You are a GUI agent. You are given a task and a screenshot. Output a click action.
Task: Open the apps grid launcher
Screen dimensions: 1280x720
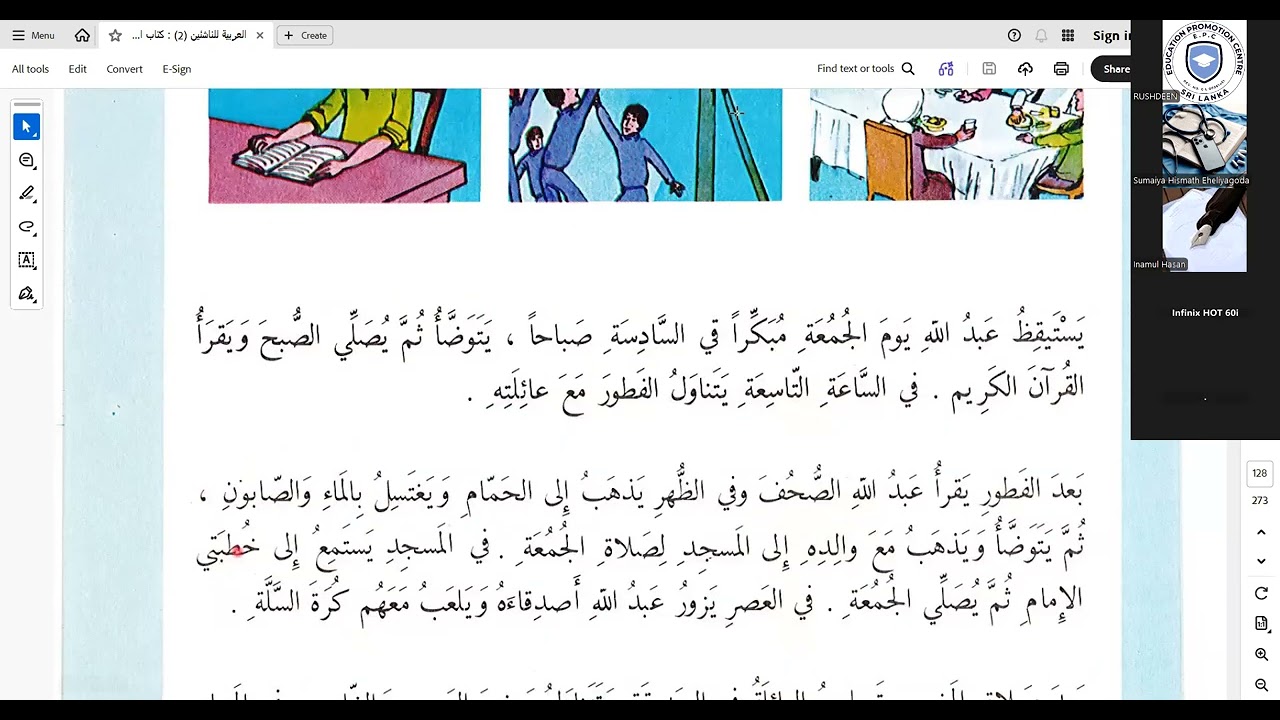[1068, 35]
